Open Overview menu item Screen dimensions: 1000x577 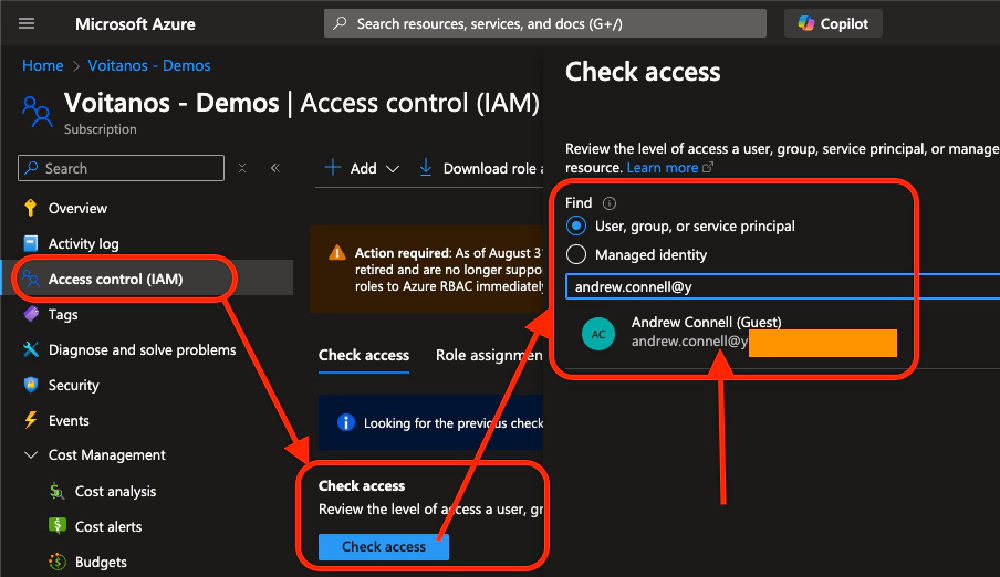[78, 208]
